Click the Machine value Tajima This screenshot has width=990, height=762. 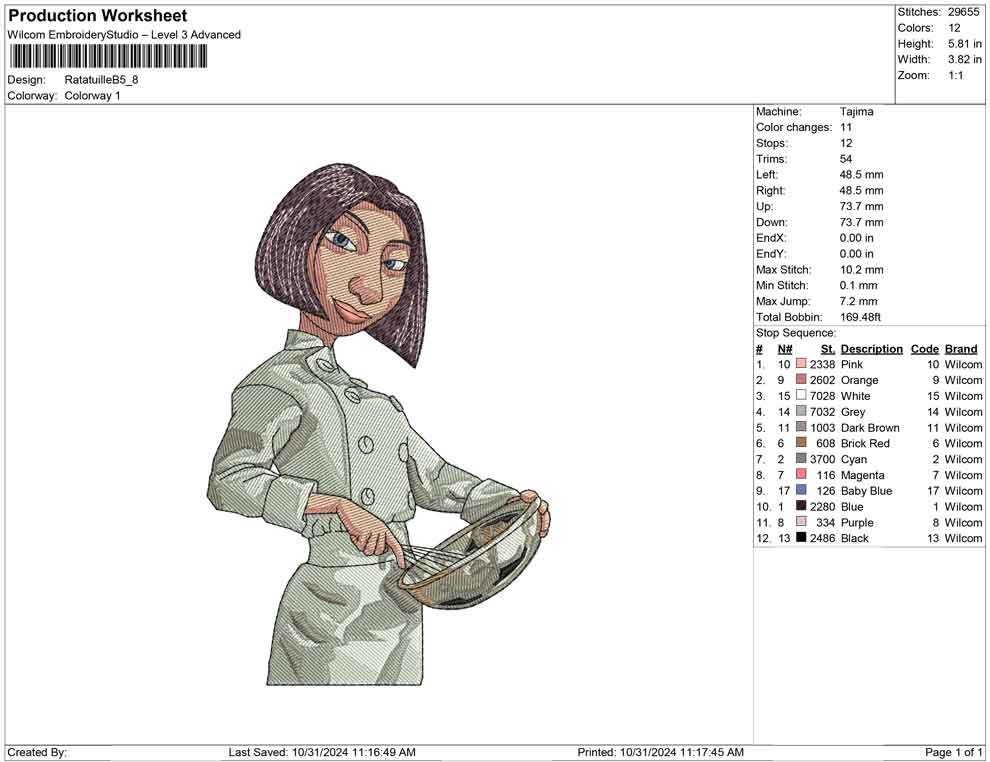(856, 112)
